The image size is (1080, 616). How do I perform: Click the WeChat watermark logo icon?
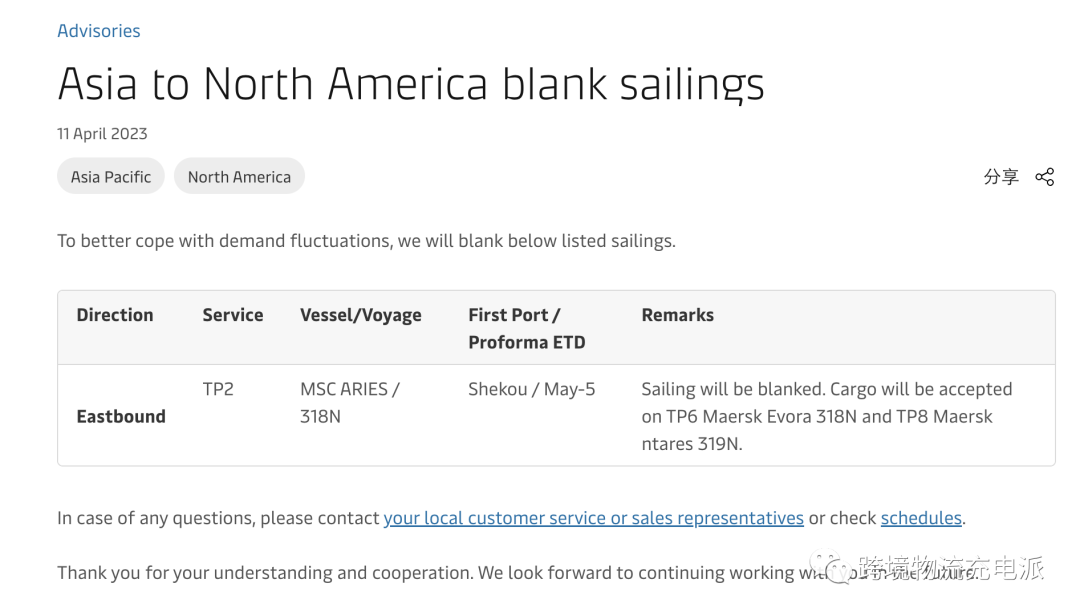831,567
